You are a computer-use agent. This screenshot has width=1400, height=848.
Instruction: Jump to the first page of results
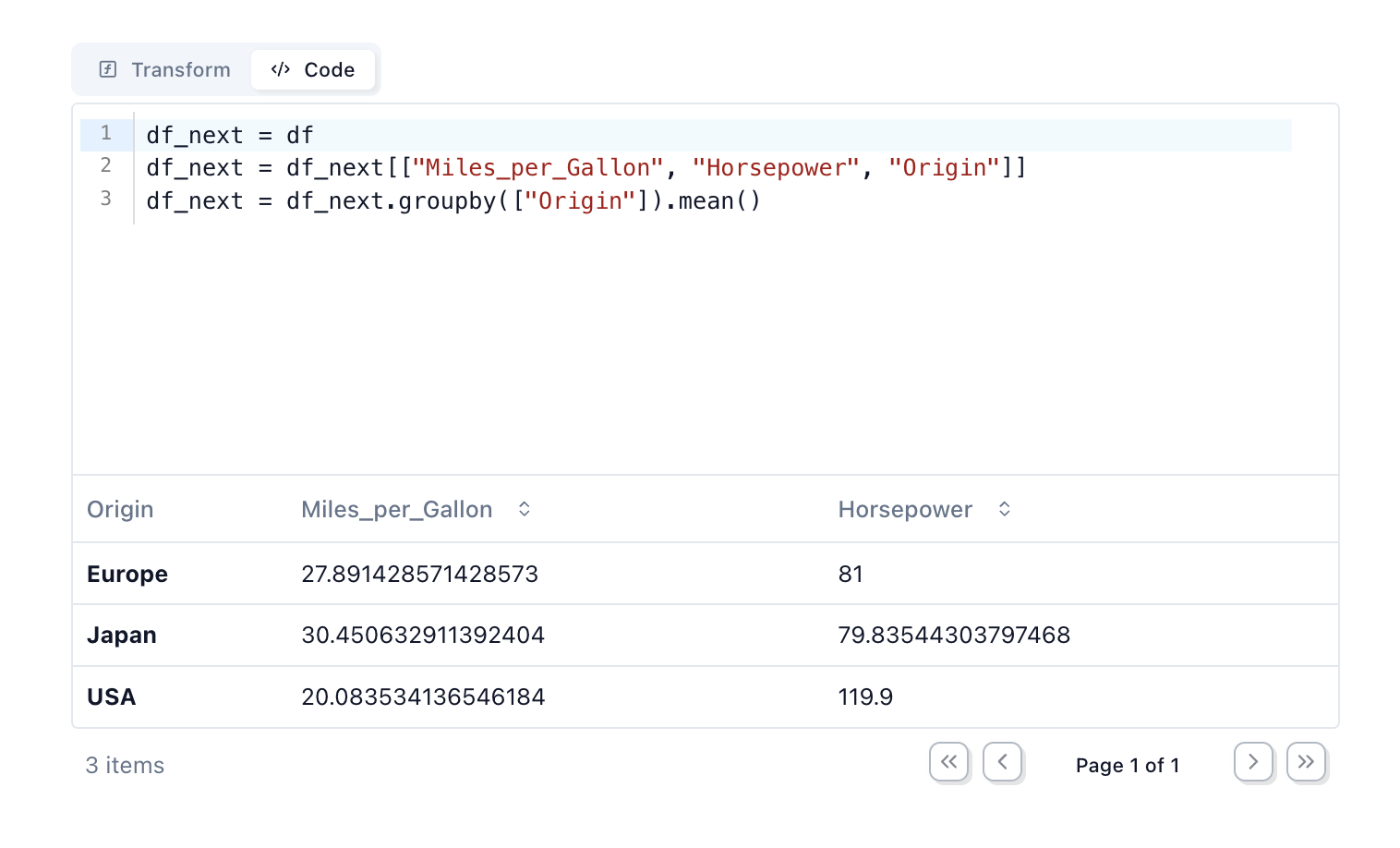coord(948,762)
